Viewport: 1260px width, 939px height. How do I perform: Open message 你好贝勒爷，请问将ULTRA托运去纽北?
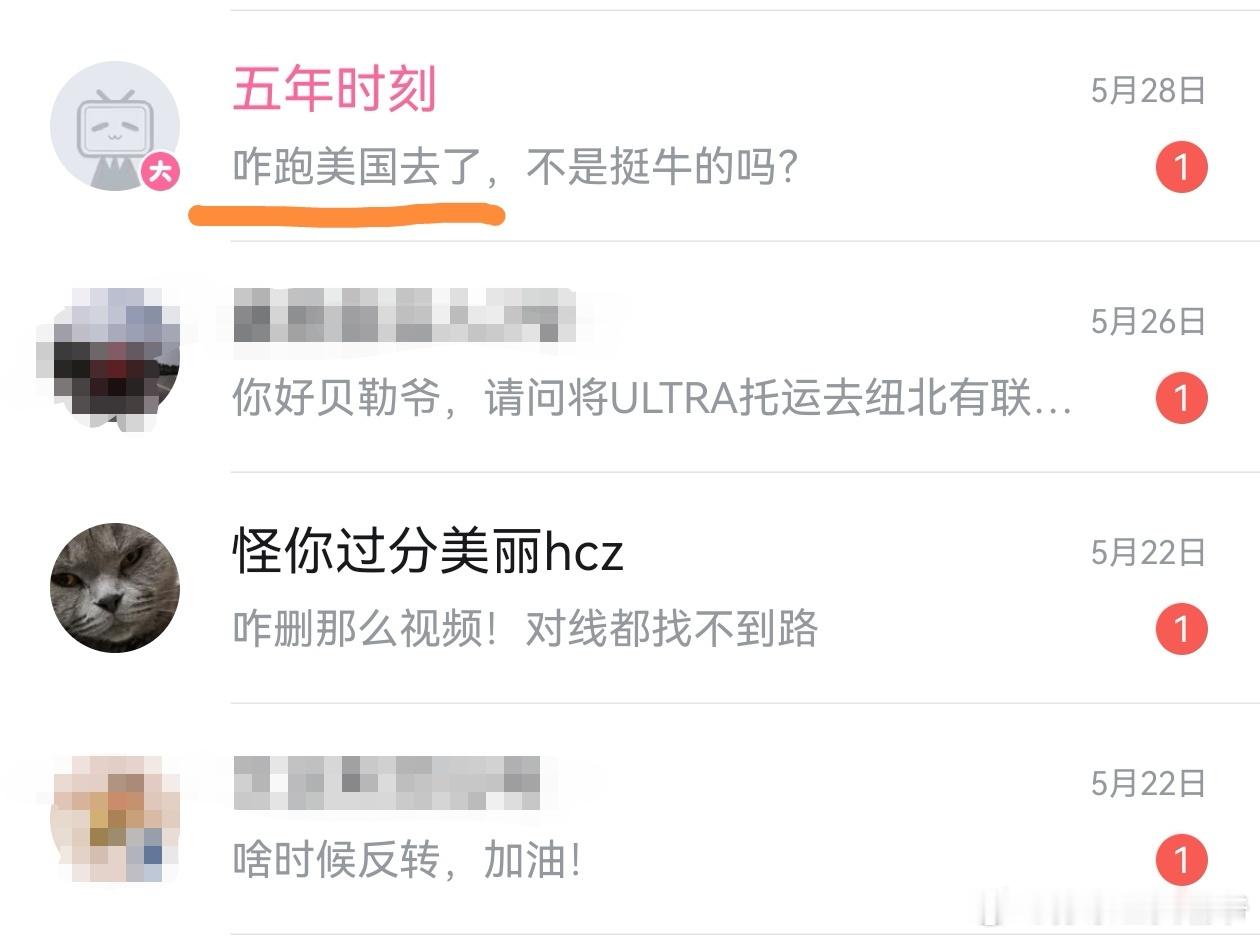(652, 399)
